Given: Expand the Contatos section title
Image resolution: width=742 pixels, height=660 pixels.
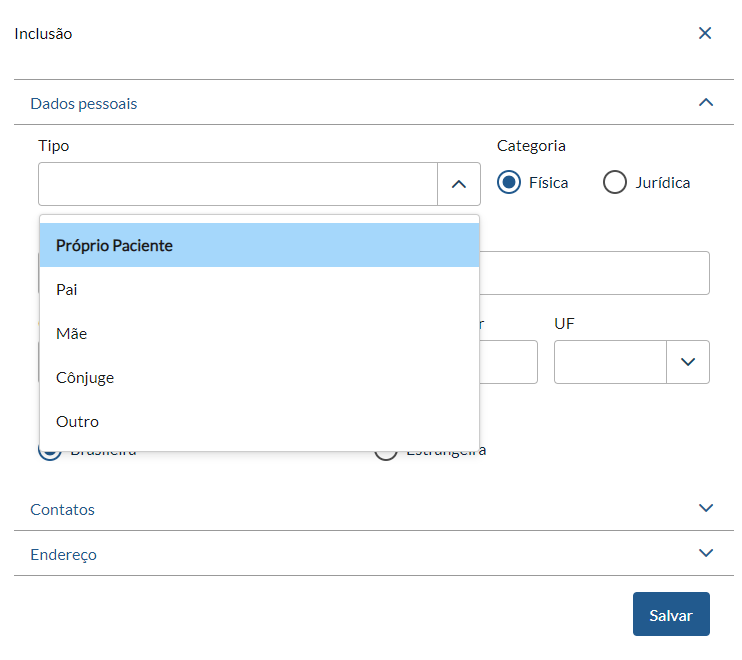Looking at the screenshot, I should [63, 509].
